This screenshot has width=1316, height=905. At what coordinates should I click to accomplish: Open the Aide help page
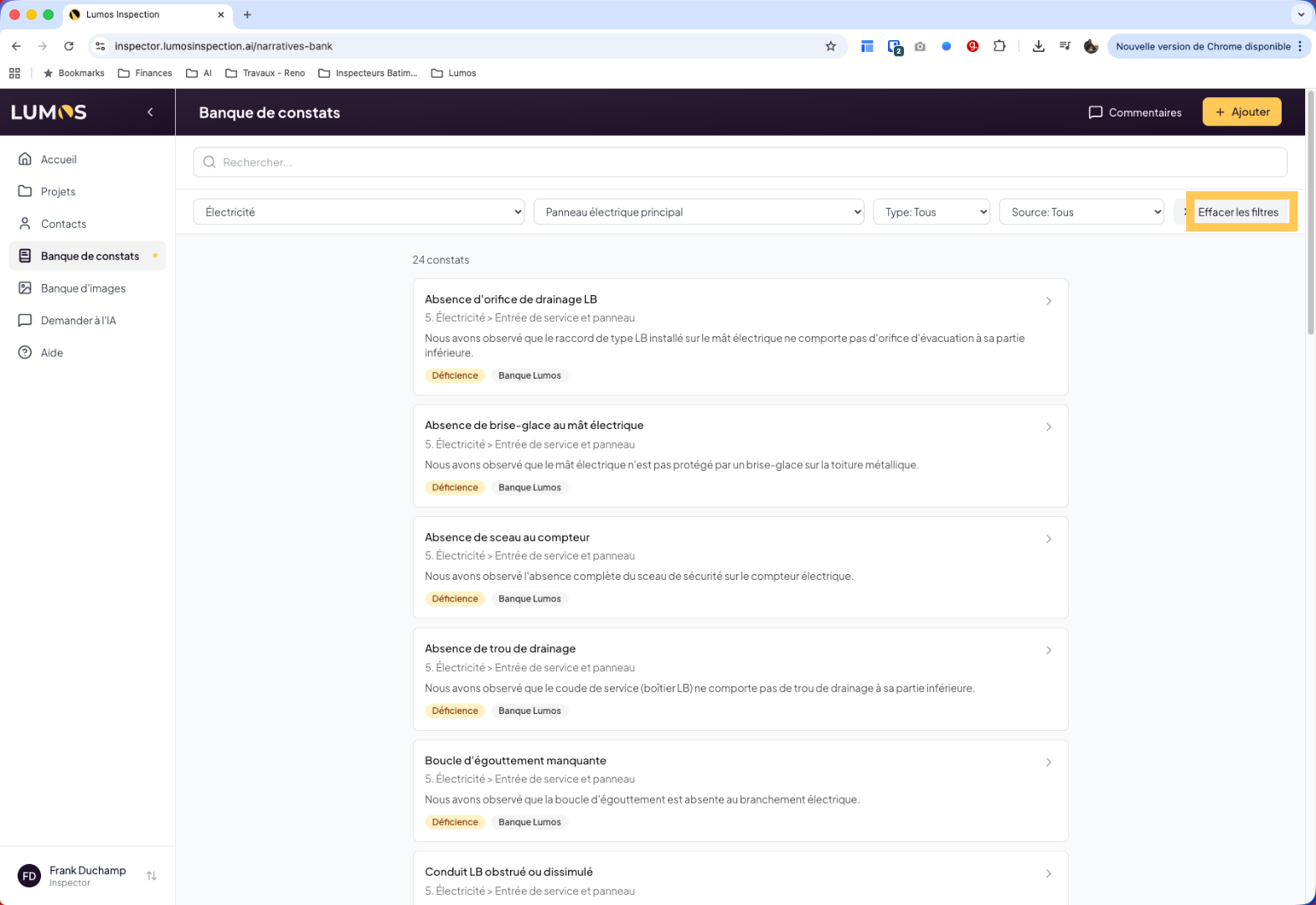pos(52,353)
